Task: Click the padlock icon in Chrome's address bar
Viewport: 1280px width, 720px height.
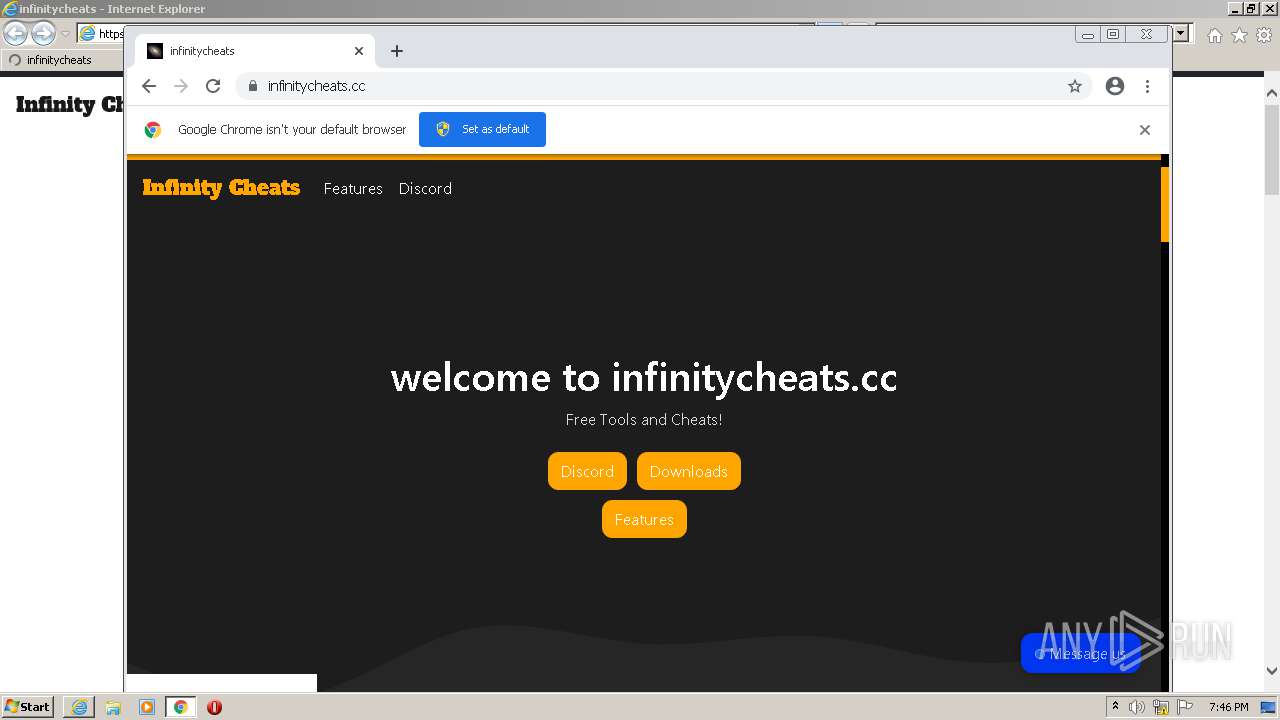Action: pos(252,86)
